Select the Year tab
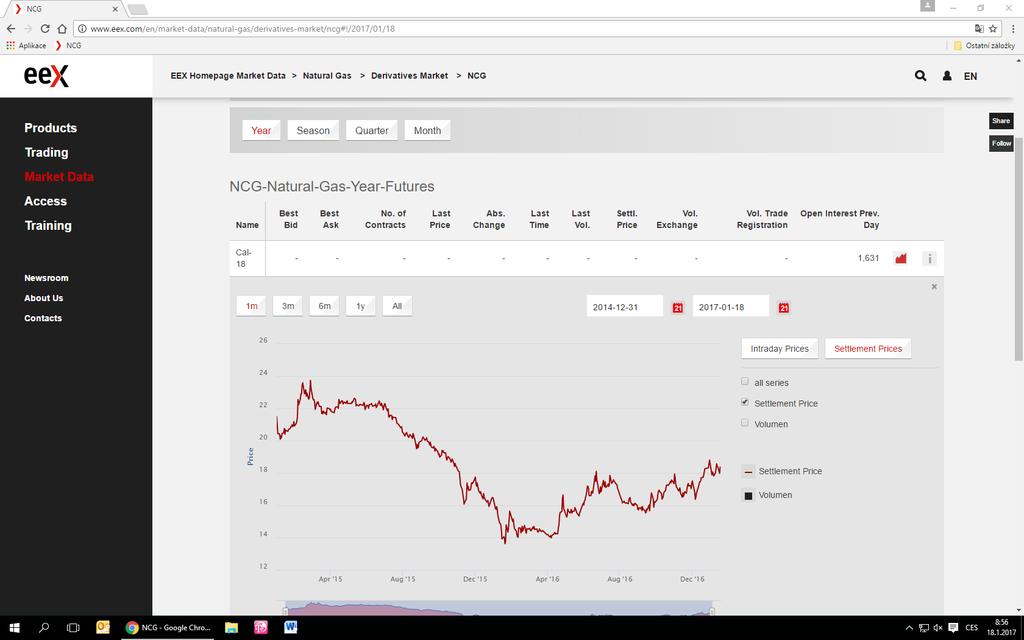 pyautogui.click(x=261, y=131)
